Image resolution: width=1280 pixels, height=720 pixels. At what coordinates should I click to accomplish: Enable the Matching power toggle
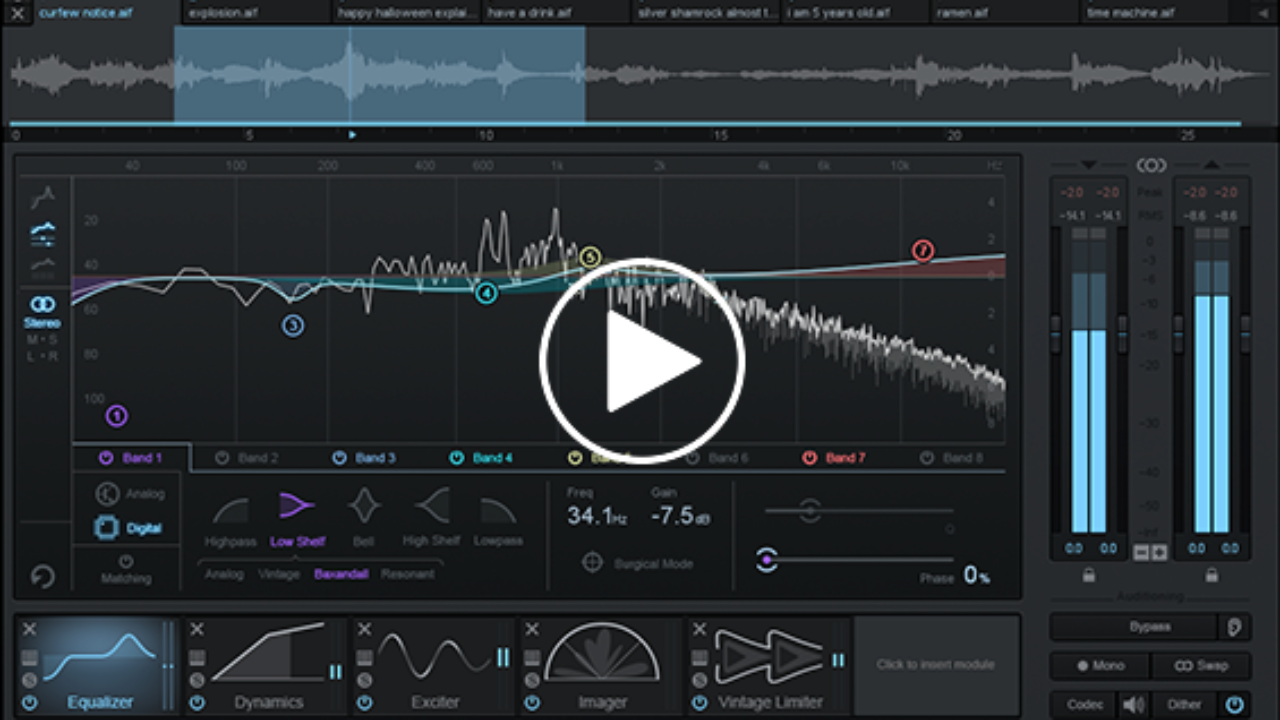coord(126,562)
